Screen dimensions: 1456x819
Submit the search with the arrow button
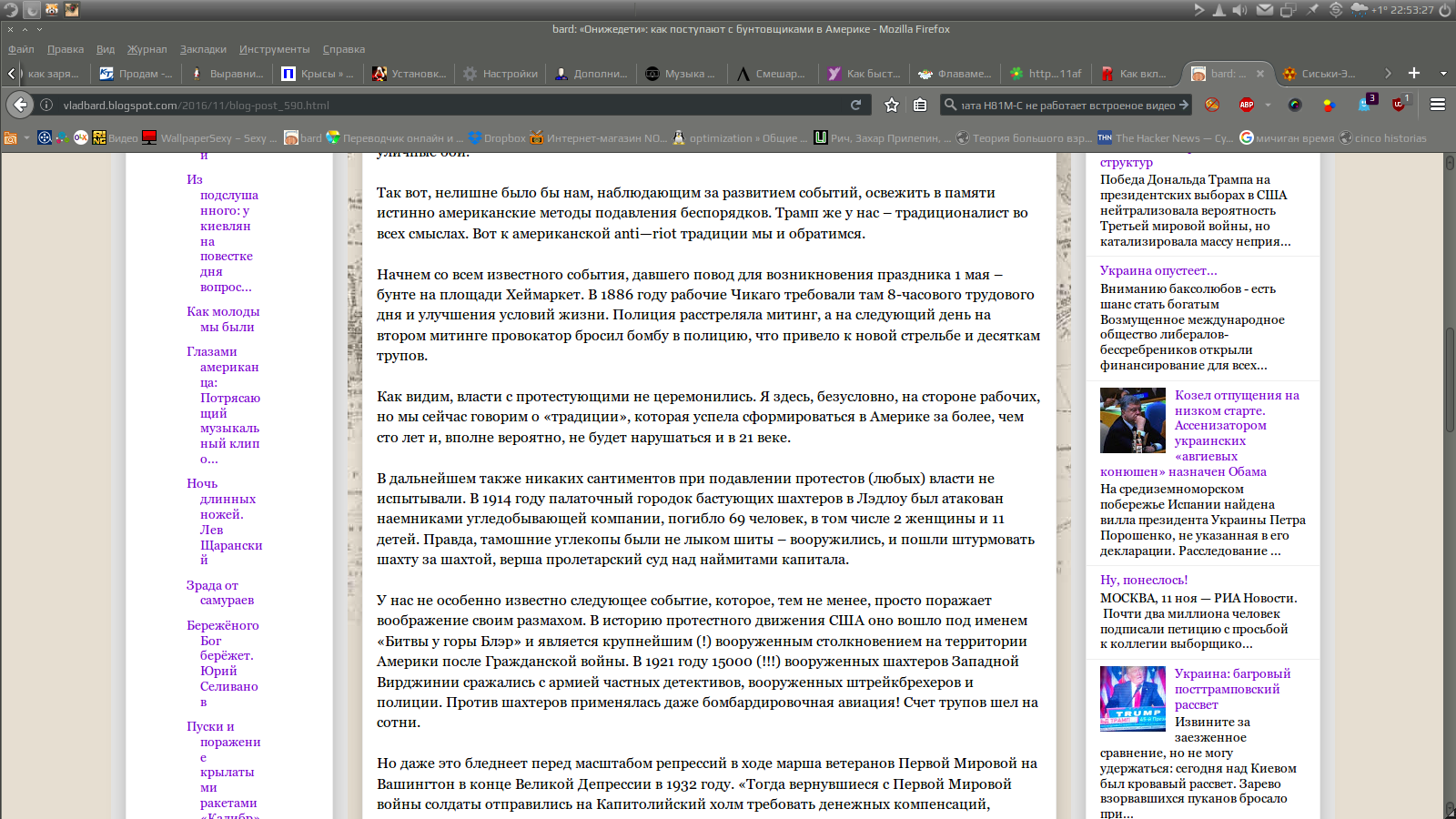1183,105
